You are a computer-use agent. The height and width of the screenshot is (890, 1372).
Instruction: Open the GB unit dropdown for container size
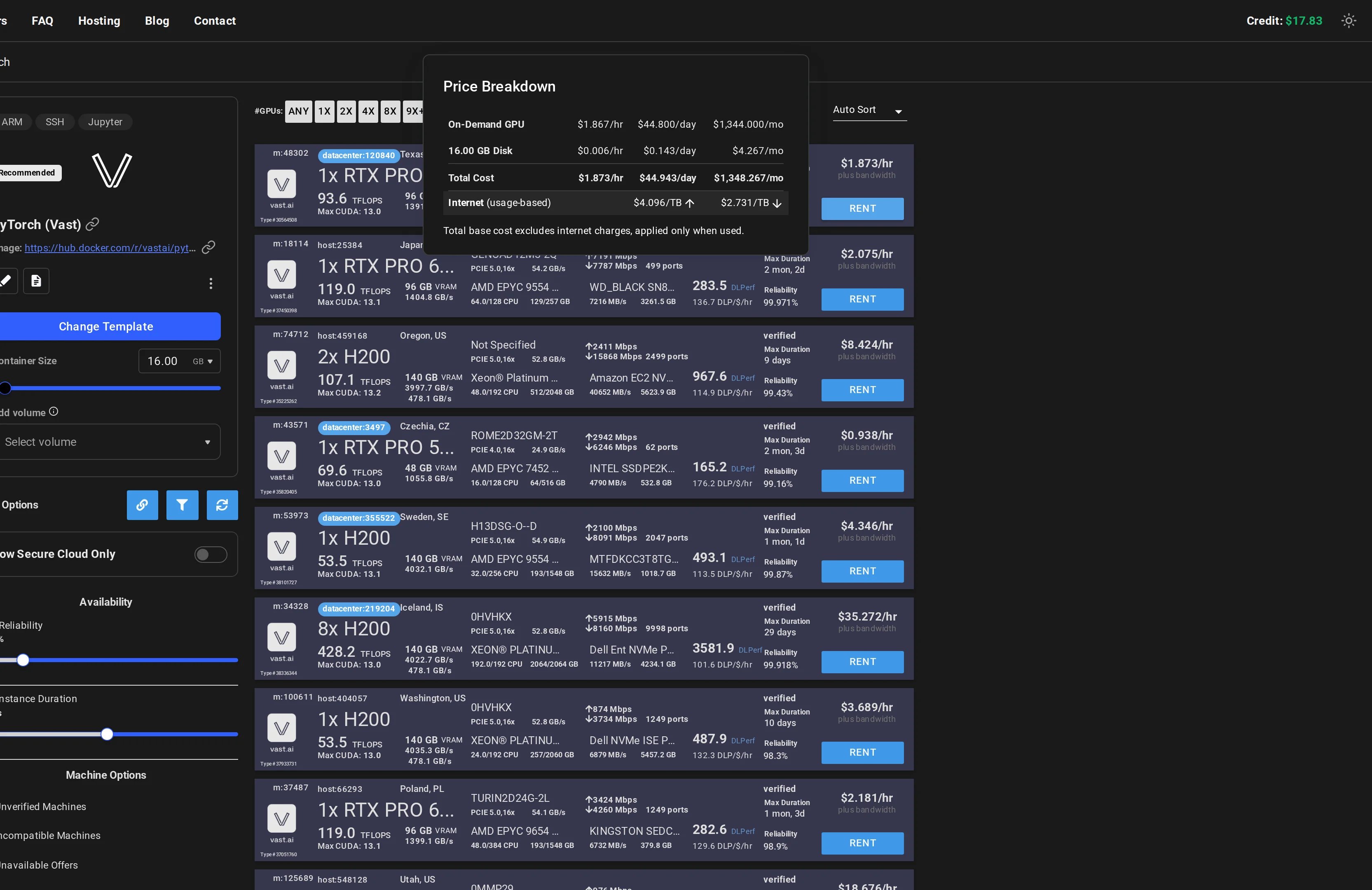[203, 361]
